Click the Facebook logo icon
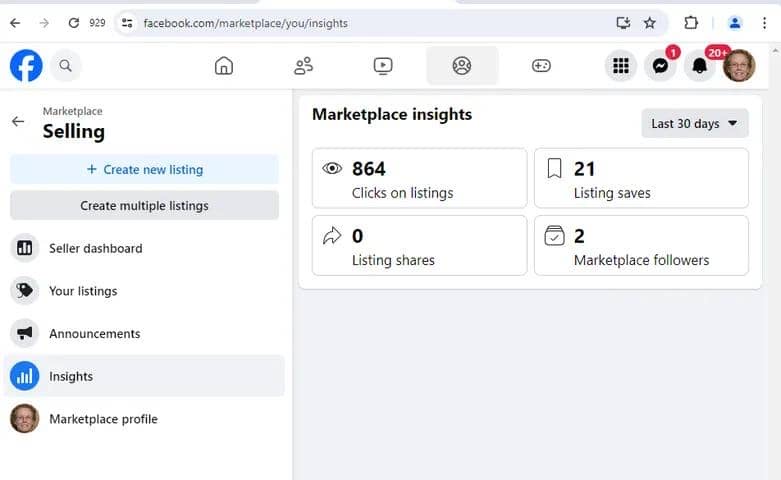The width and height of the screenshot is (781, 480). click(x=26, y=66)
